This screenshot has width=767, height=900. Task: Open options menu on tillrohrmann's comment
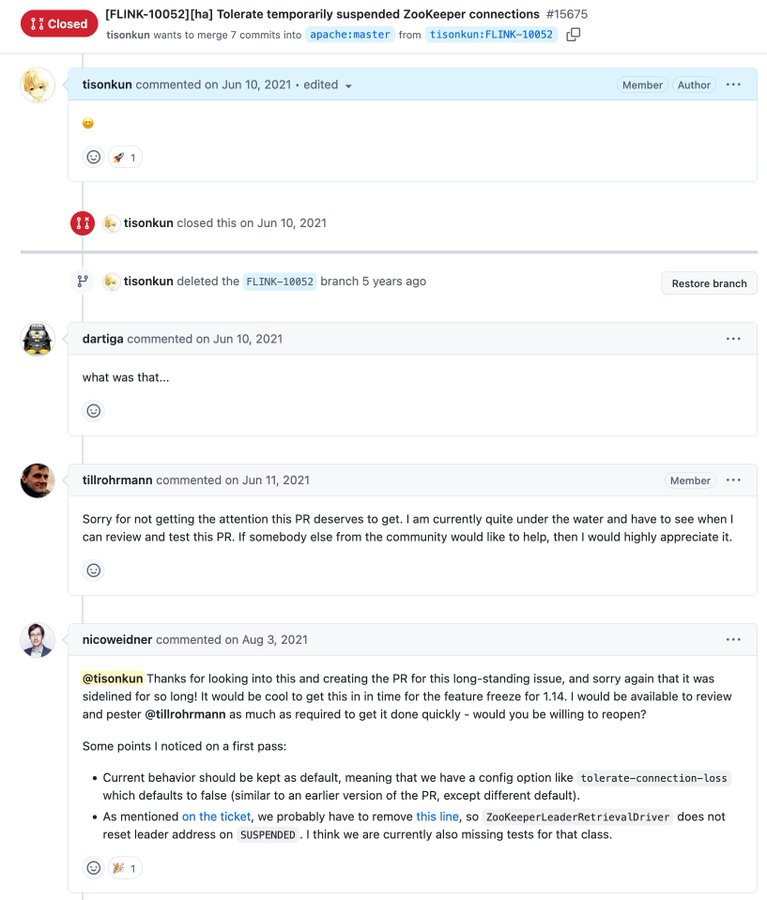click(x=733, y=480)
